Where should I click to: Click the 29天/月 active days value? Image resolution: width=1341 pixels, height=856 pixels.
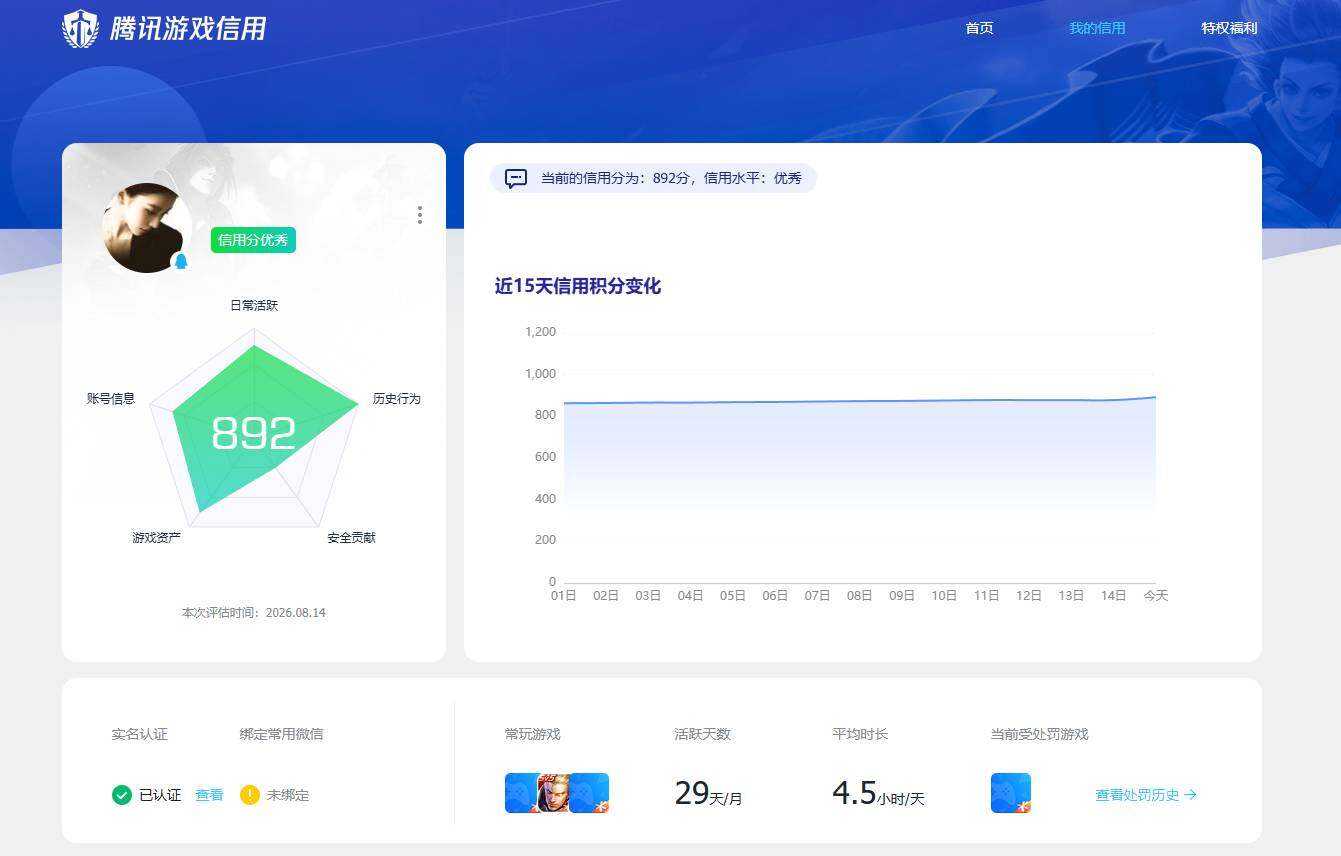click(709, 793)
